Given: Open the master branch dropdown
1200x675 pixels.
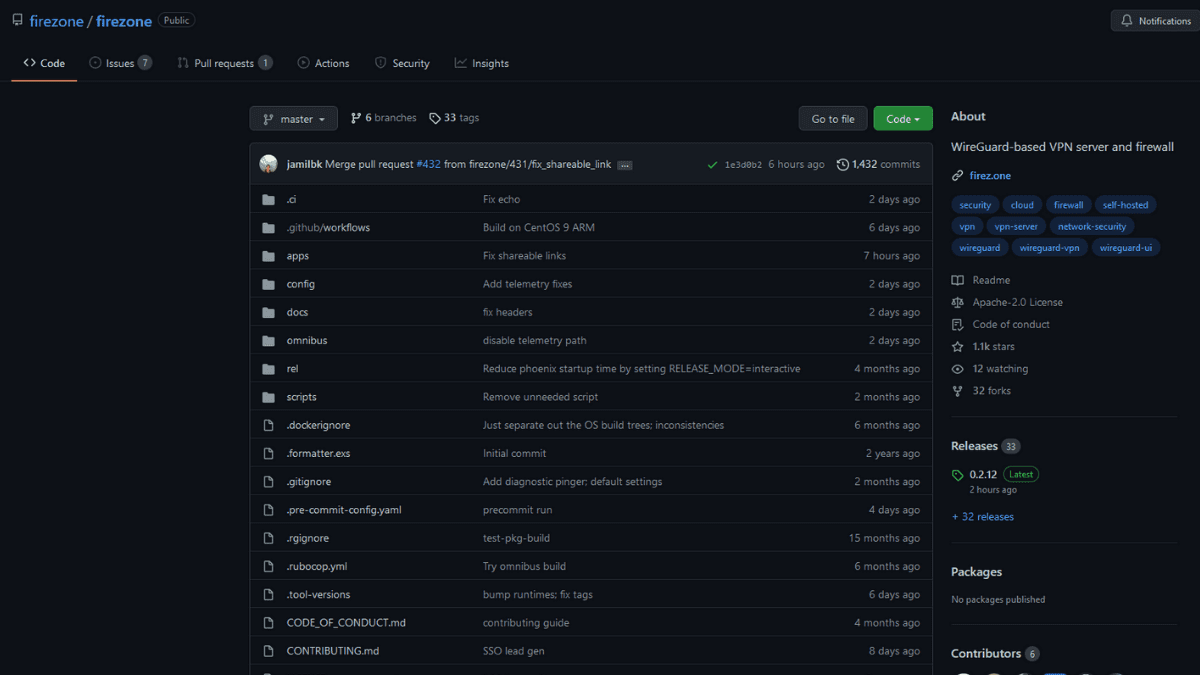Looking at the screenshot, I should (293, 118).
